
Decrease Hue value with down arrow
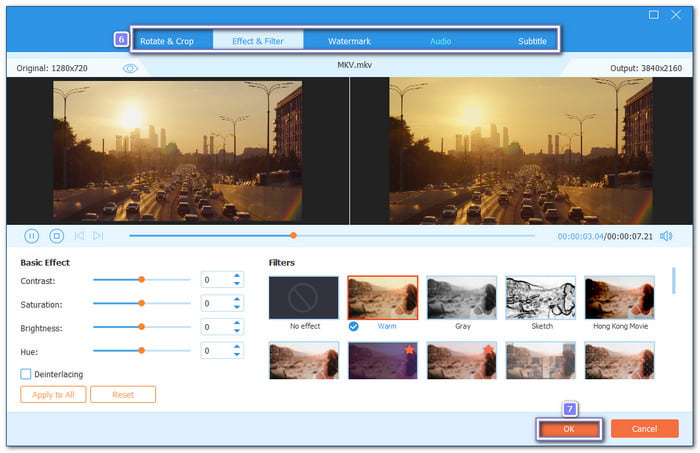click(237, 354)
